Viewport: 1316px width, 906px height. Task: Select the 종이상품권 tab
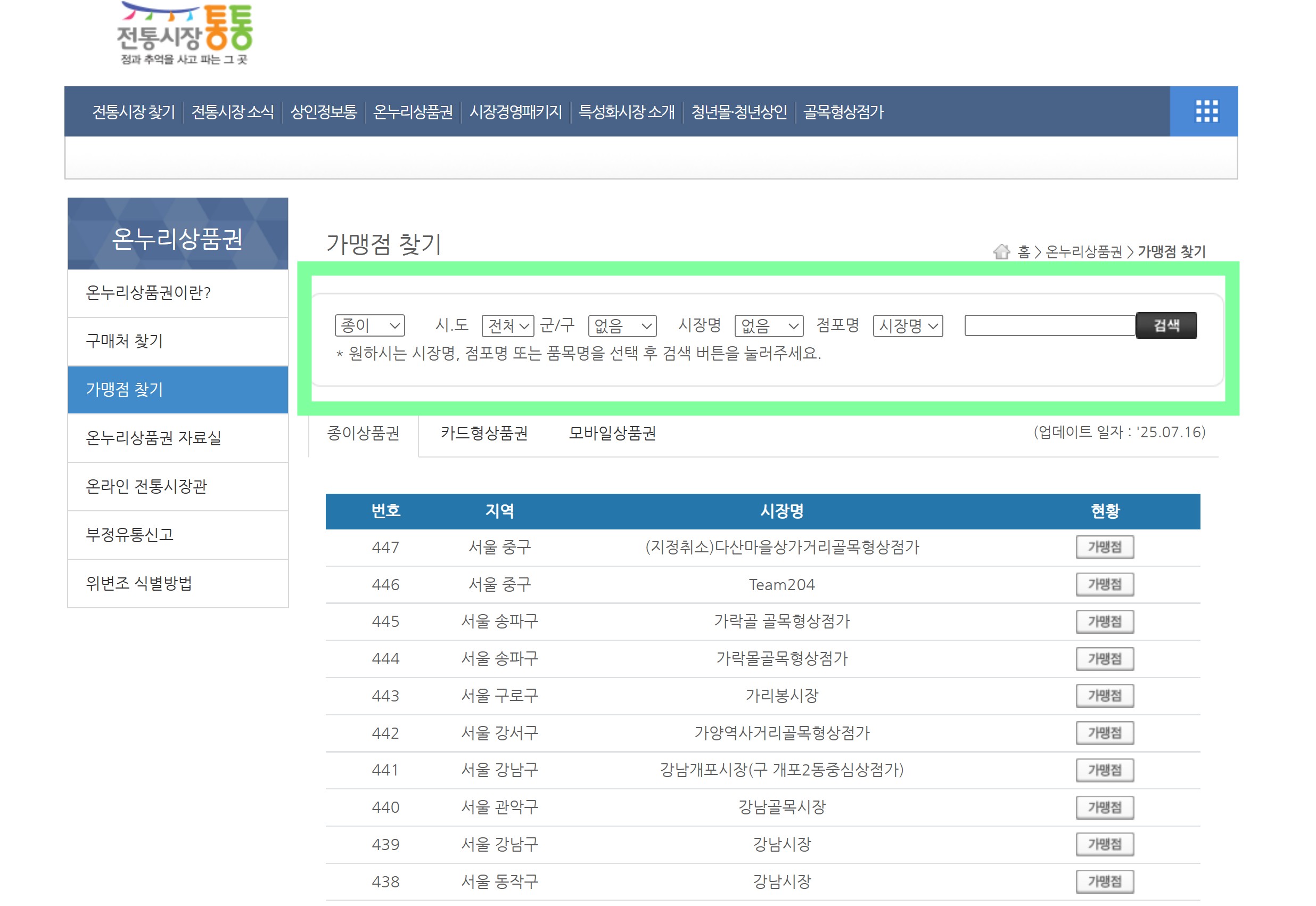pos(363,434)
